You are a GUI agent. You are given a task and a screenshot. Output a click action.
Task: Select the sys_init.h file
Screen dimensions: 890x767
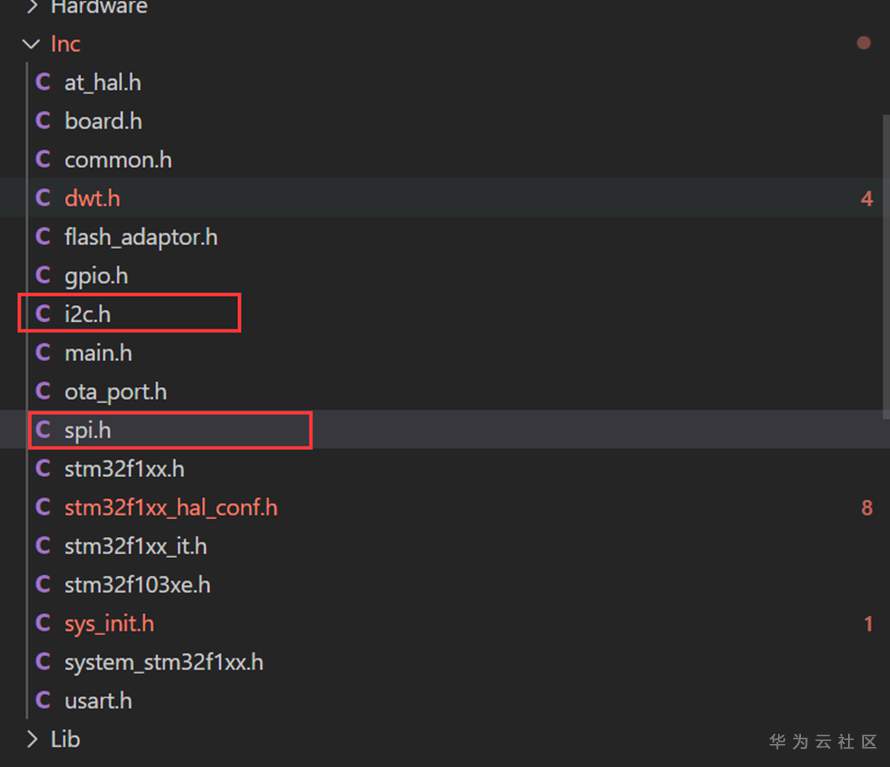(109, 624)
